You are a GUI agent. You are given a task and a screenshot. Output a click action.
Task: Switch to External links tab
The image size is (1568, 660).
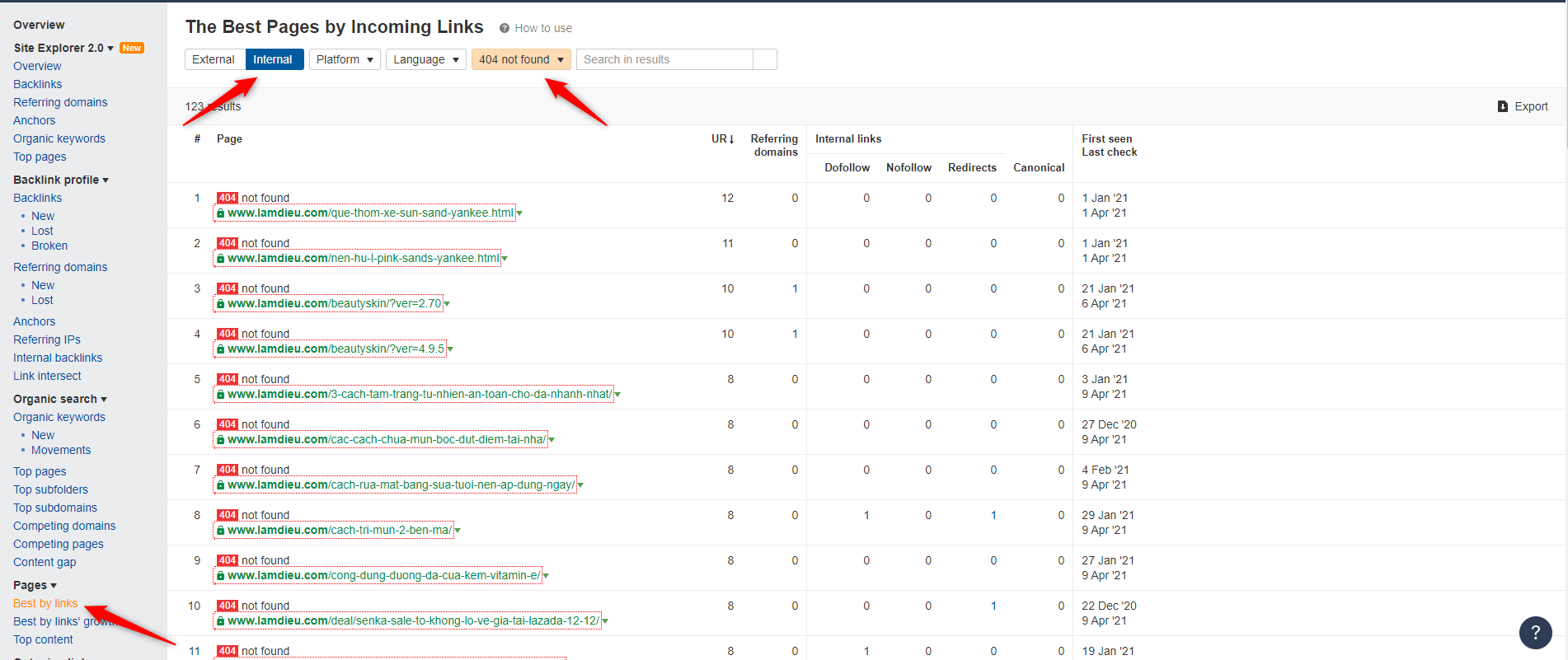214,59
